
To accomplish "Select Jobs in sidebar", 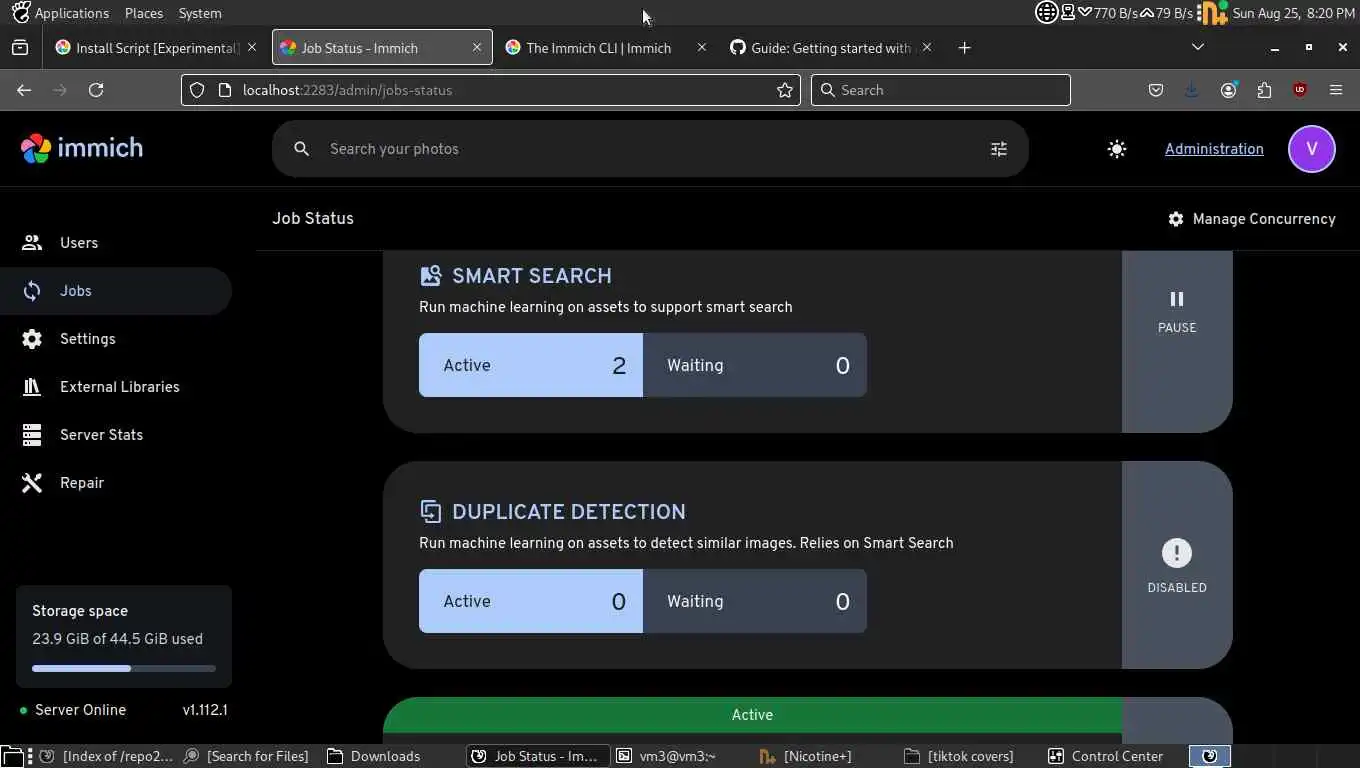I will (116, 291).
